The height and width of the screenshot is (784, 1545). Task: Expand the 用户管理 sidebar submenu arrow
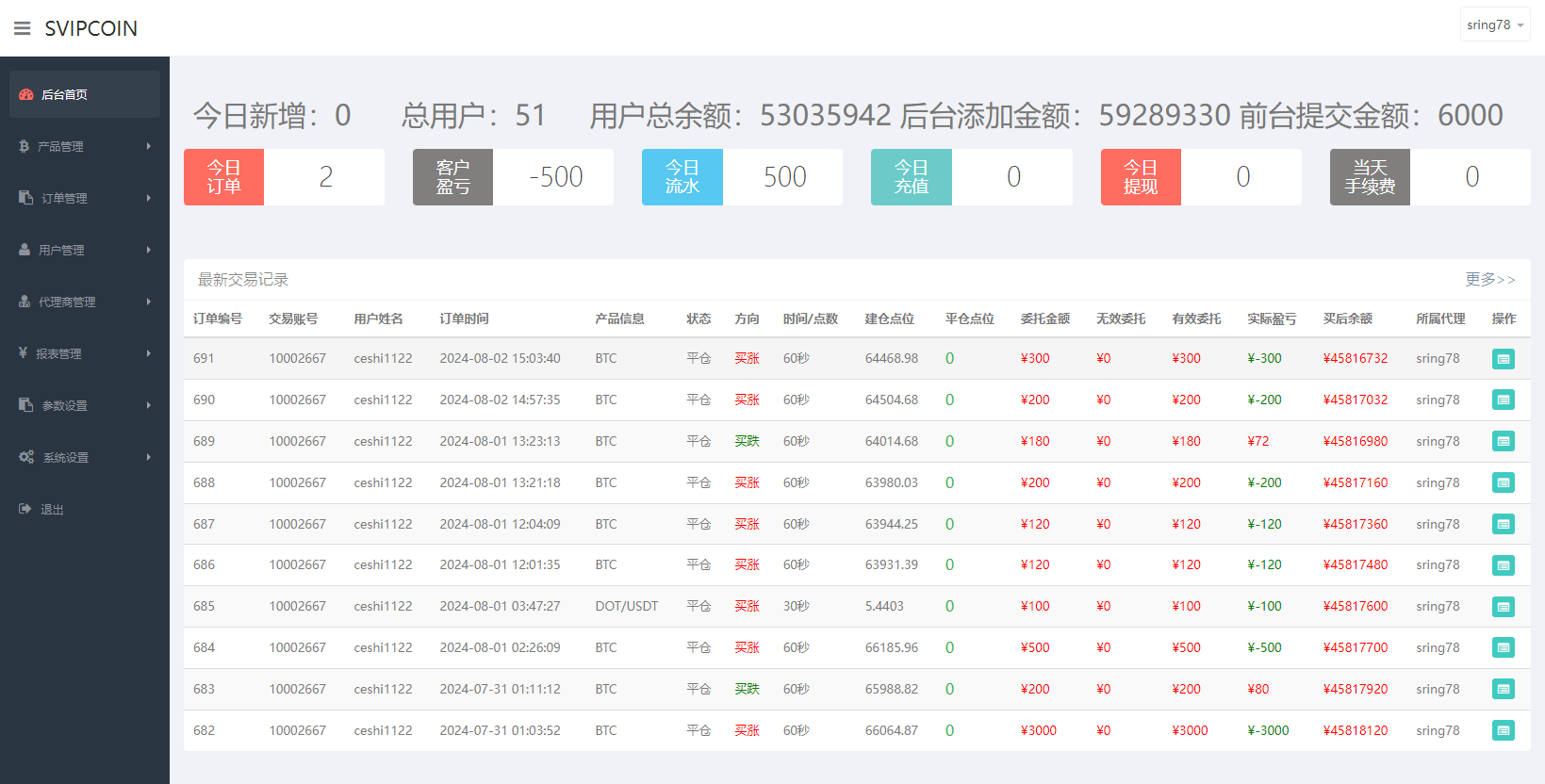pyautogui.click(x=149, y=250)
